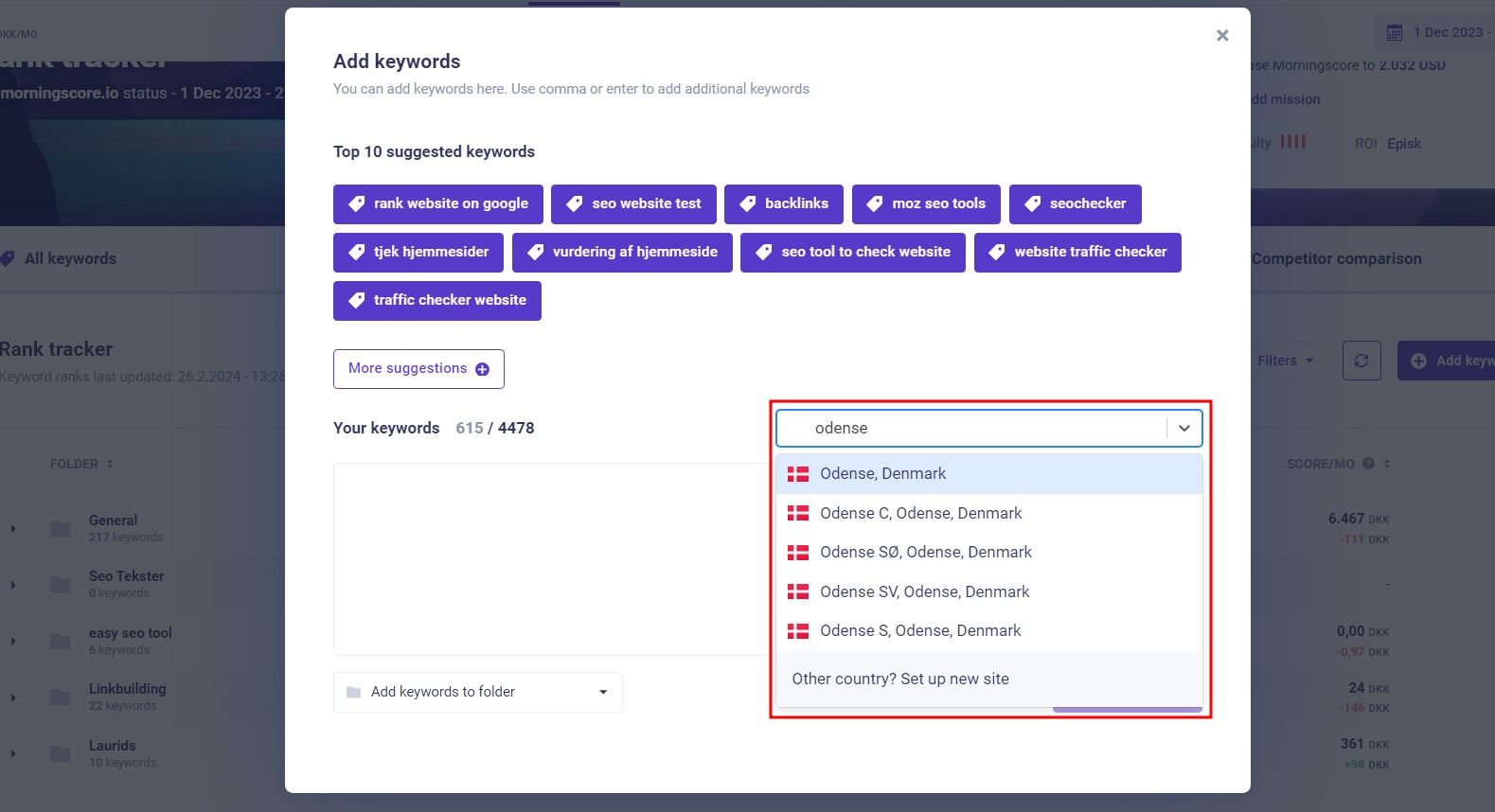1495x812 pixels.
Task: Expand the General folder row
Action: click(13, 528)
